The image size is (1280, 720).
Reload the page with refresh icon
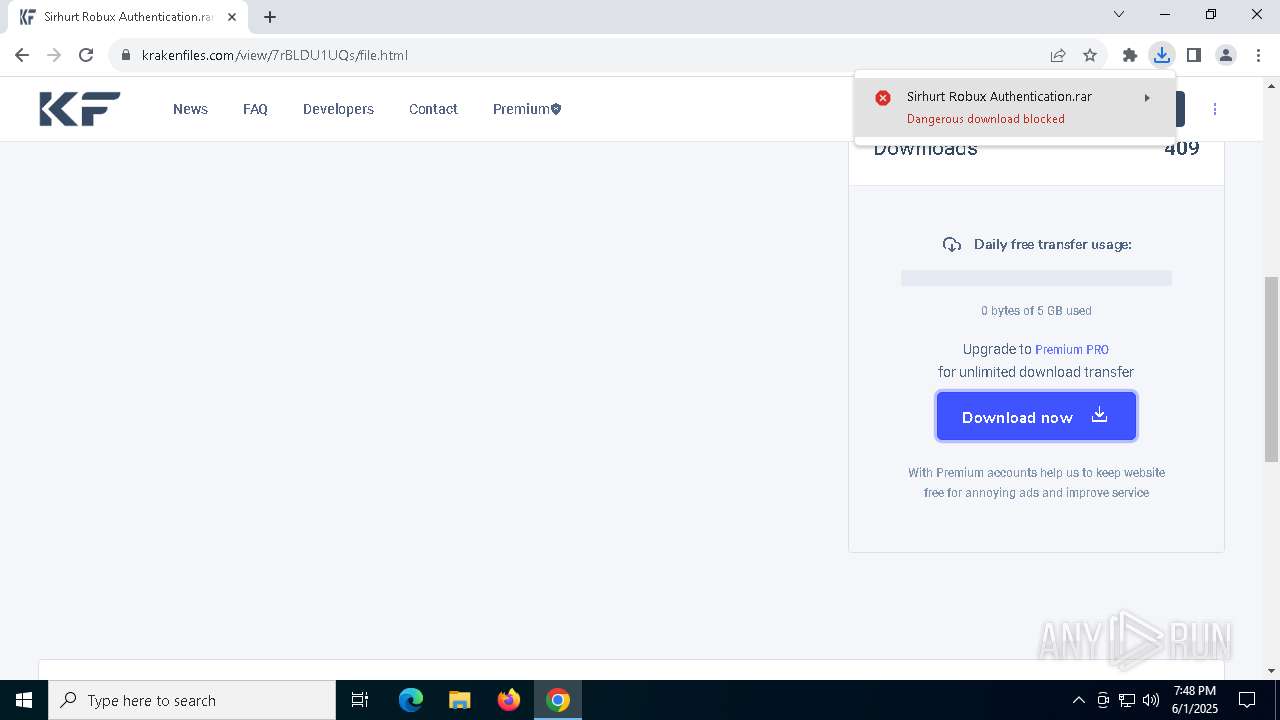click(x=86, y=55)
